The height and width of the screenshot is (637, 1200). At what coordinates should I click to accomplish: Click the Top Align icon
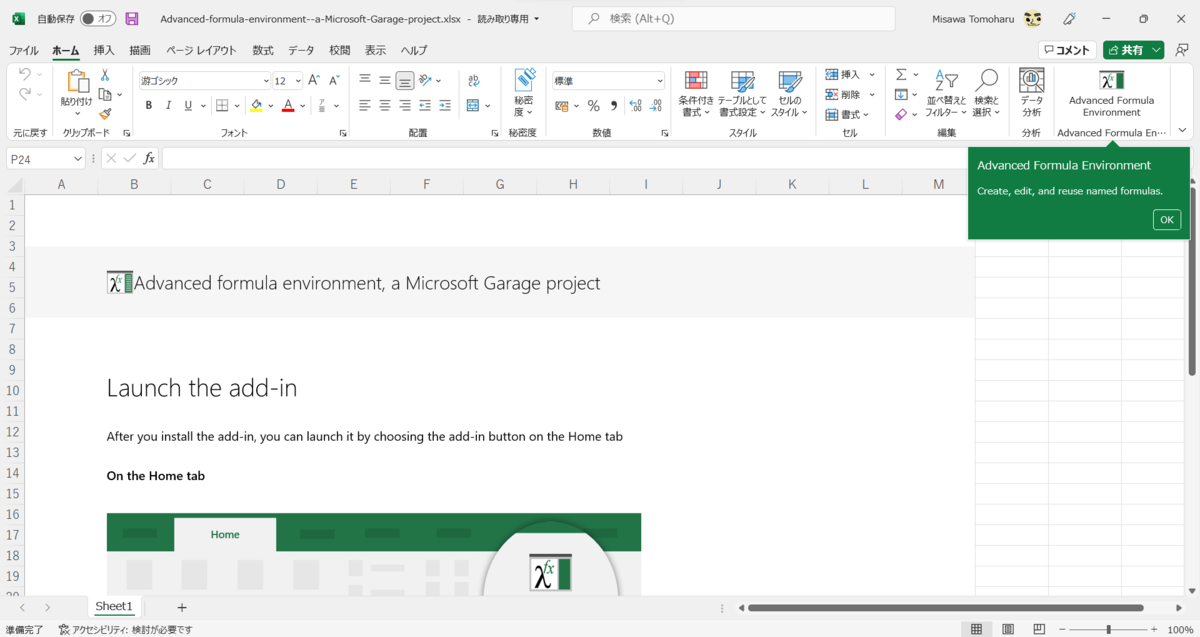(x=365, y=80)
